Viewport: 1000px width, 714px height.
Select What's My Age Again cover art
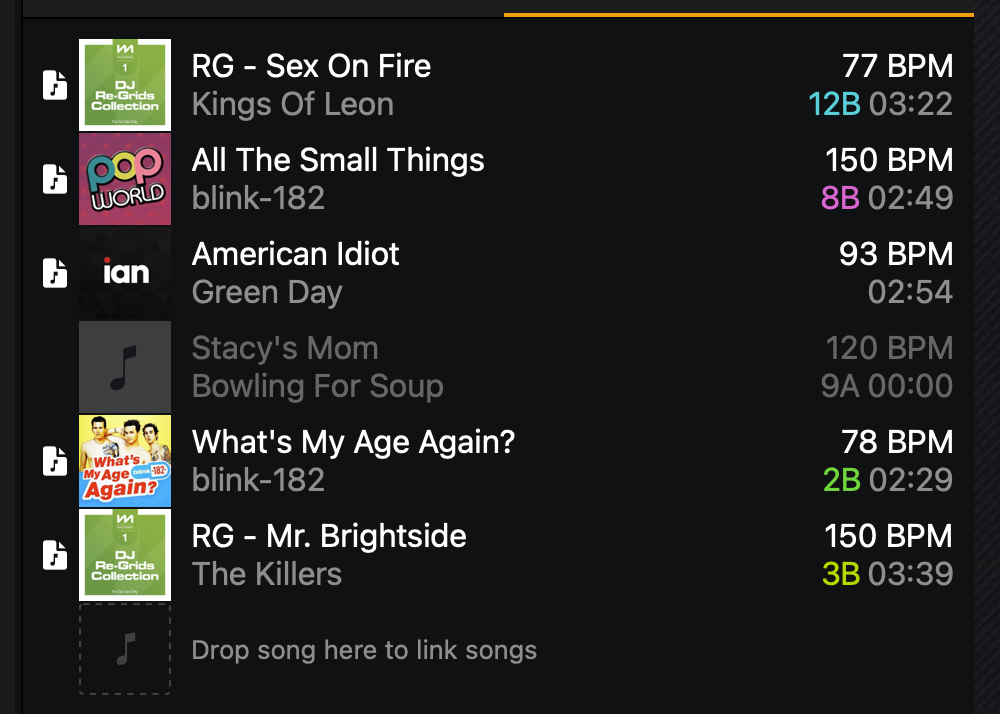click(125, 461)
